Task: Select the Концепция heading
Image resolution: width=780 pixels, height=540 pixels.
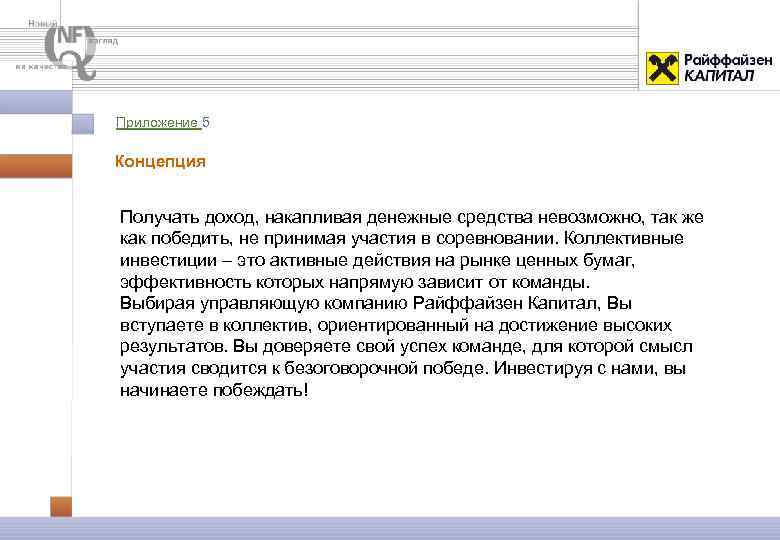Action: pos(160,162)
